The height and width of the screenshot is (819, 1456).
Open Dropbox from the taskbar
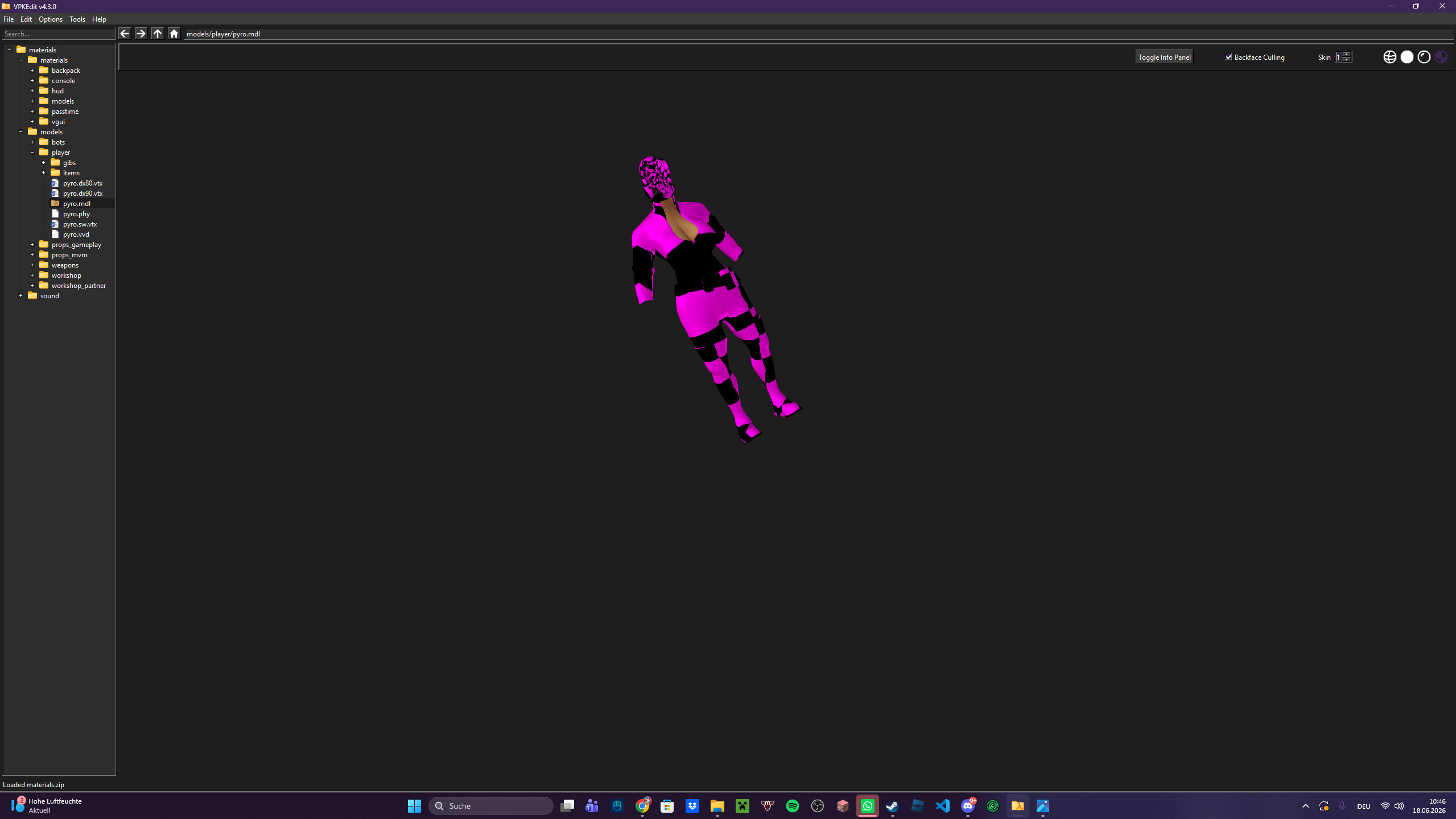692,806
